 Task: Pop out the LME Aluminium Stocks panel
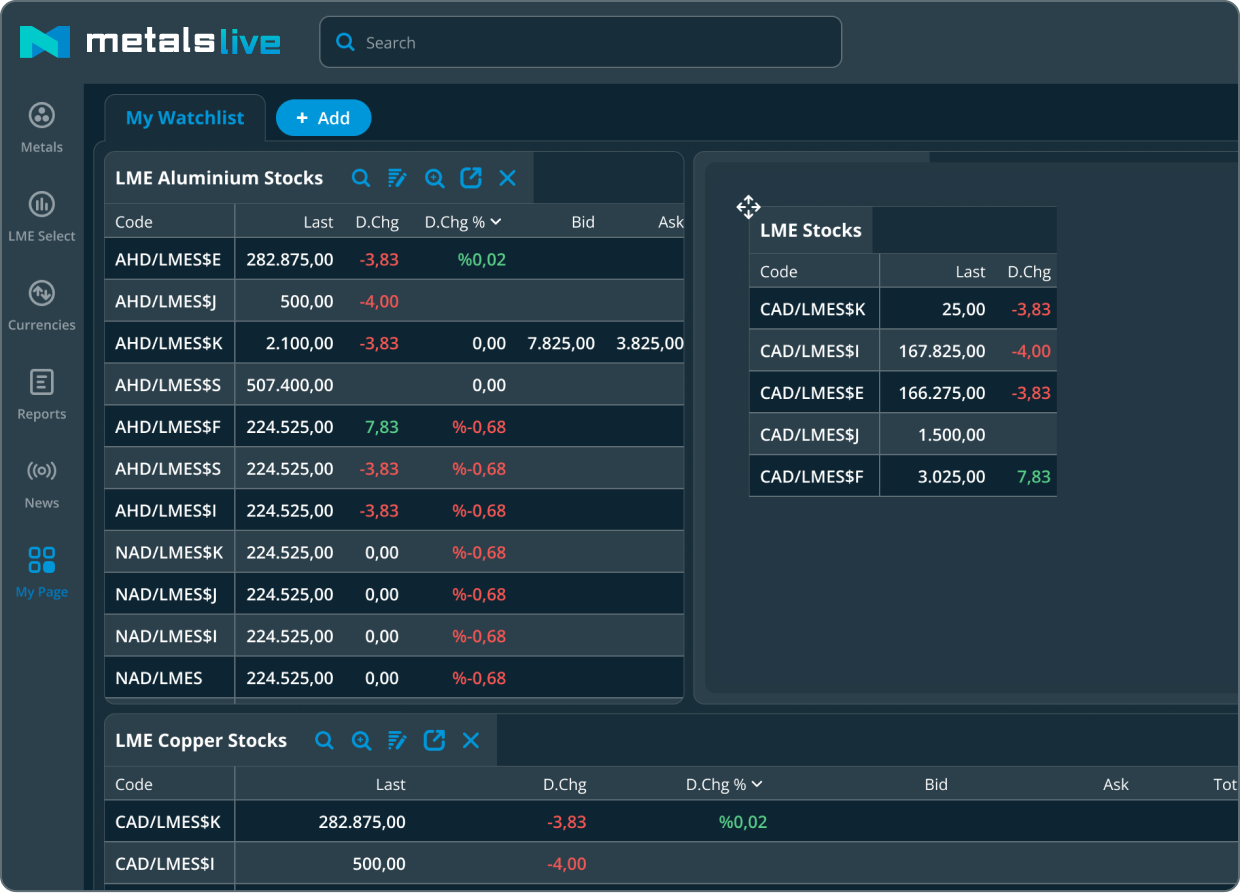coord(471,178)
